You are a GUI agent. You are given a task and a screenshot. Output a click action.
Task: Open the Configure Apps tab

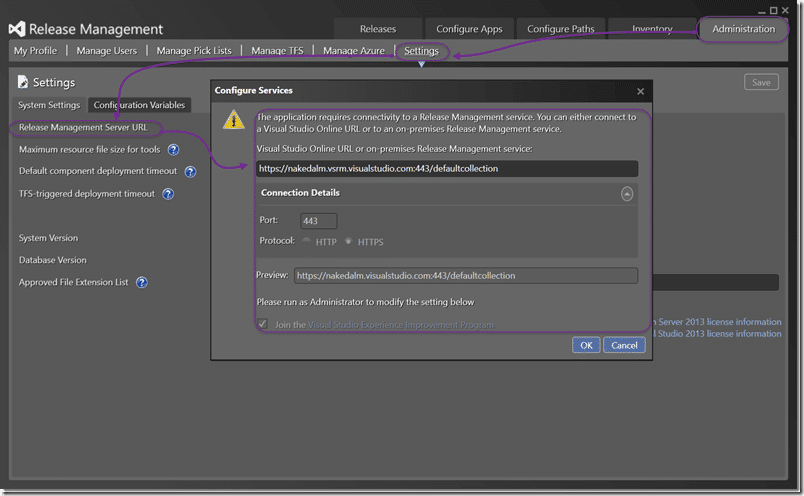coord(469,29)
